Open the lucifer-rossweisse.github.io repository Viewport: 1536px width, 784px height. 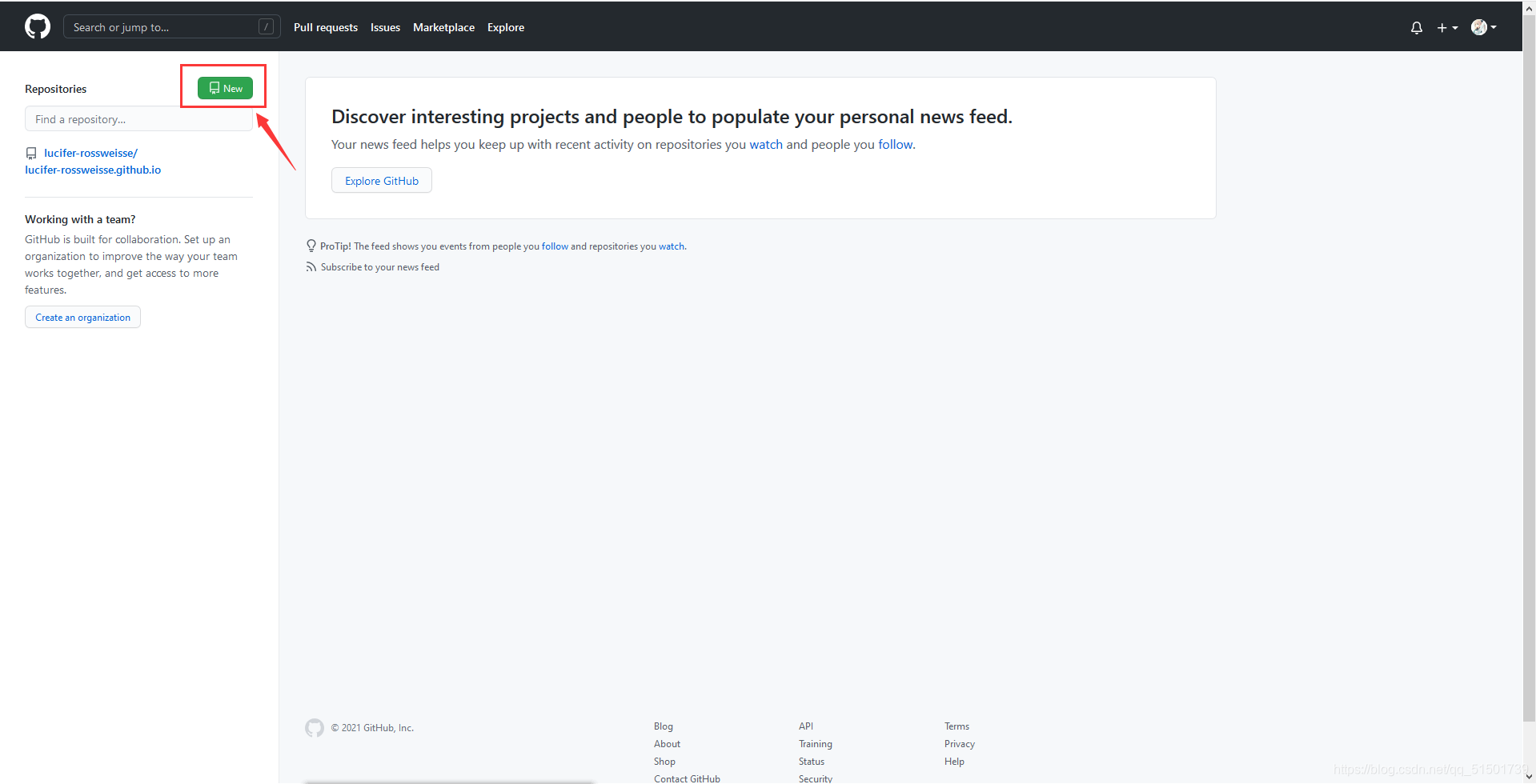pyautogui.click(x=93, y=161)
